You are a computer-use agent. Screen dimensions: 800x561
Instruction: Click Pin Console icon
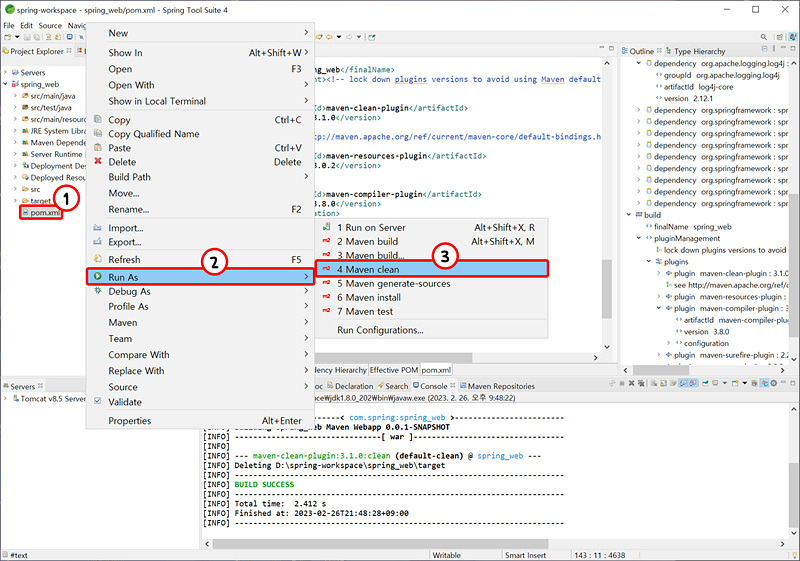[x=705, y=383]
